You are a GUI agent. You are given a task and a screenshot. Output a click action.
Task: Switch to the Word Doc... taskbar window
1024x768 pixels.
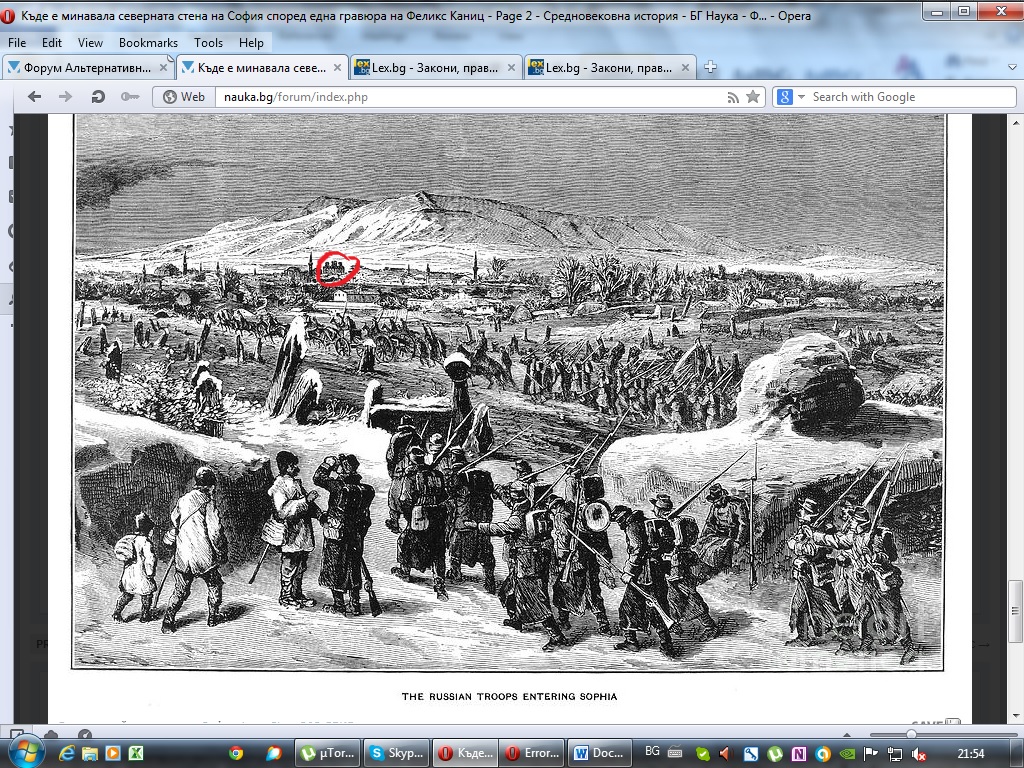coord(600,753)
